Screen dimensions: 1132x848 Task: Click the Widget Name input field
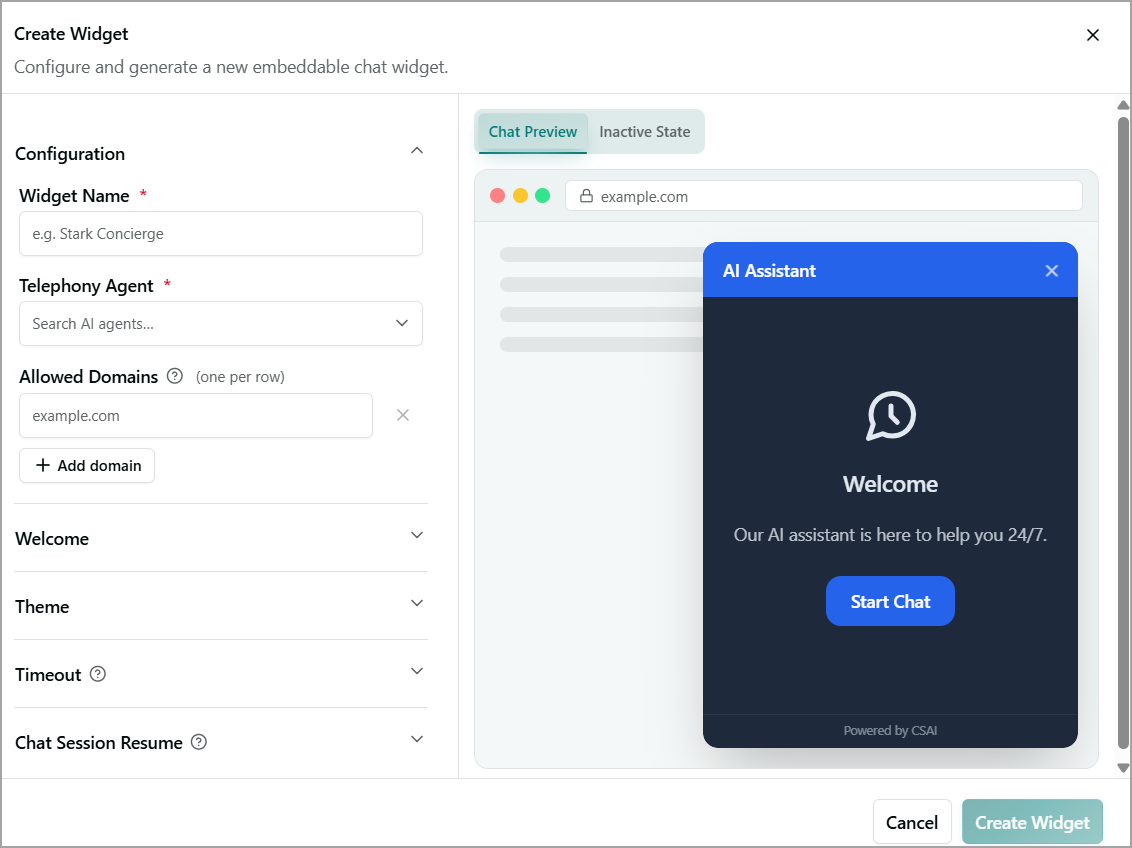point(221,234)
